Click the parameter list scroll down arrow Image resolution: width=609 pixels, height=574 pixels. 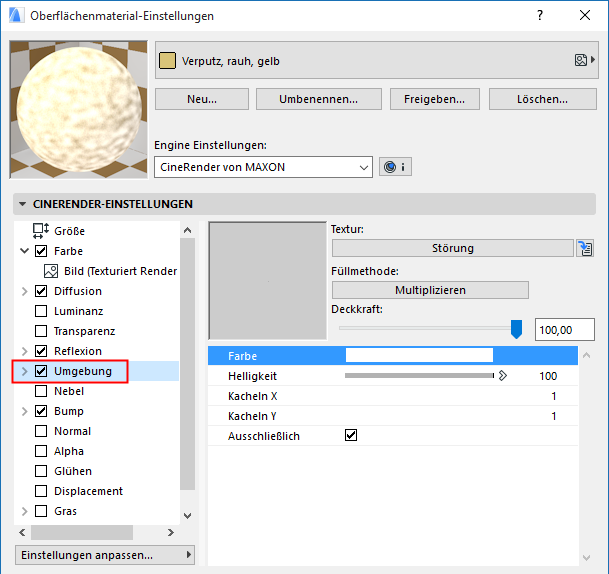[x=586, y=558]
